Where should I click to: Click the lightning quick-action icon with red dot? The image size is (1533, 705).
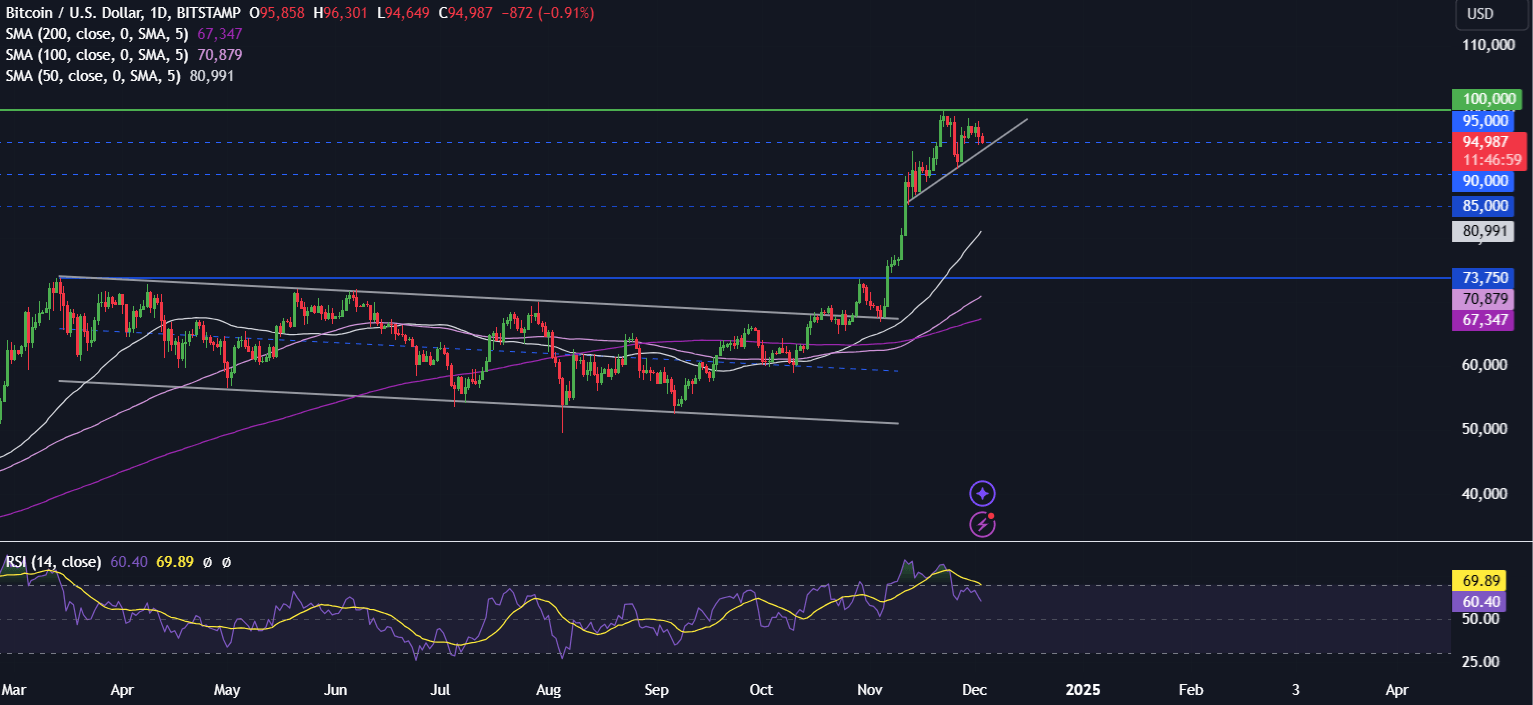983,523
